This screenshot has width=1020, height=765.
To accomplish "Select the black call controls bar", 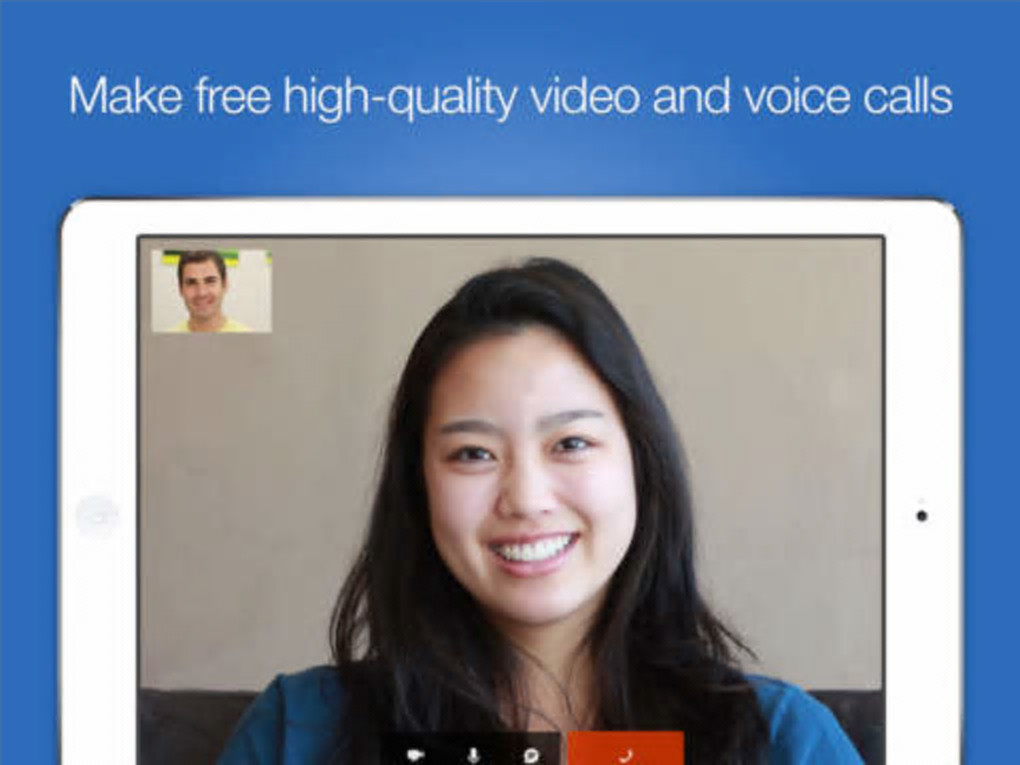I will (470, 749).
